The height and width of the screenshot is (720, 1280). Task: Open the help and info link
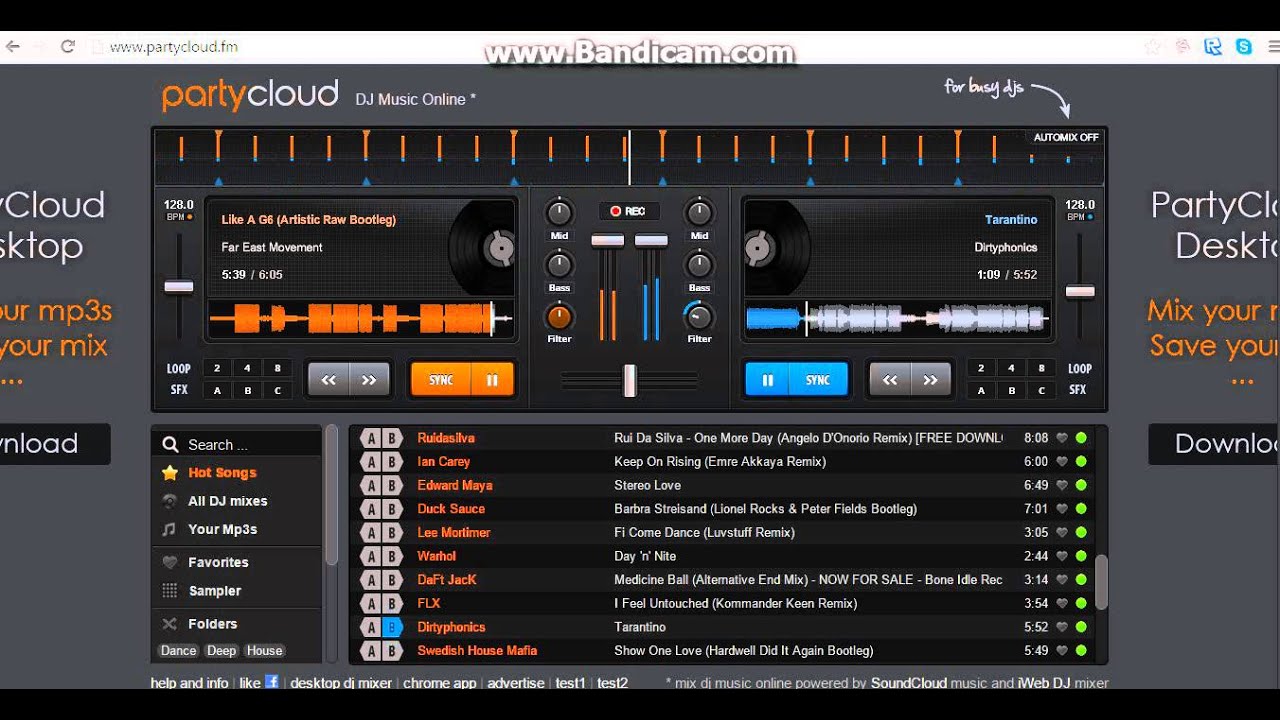coord(190,683)
